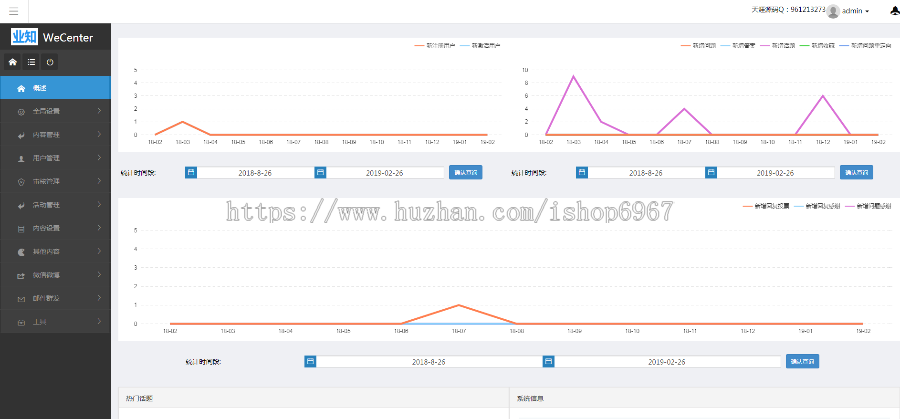Click the orange peak in the bottom chart
Screen dimensions: 900x419
coord(458,305)
